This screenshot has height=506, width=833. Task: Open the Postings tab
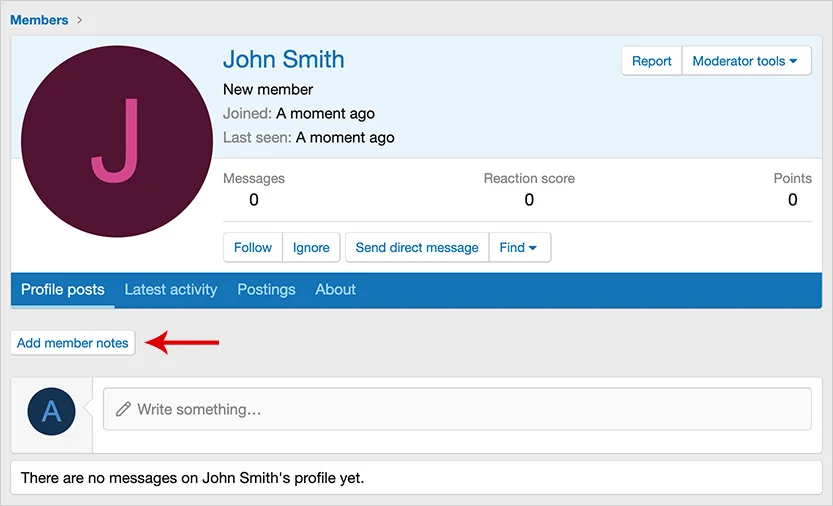266,290
